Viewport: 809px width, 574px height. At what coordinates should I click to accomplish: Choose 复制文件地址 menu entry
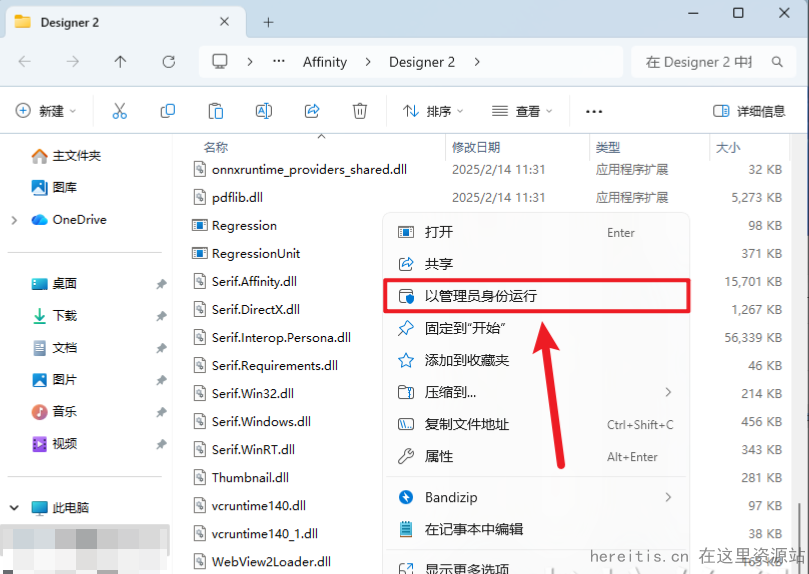pos(537,424)
